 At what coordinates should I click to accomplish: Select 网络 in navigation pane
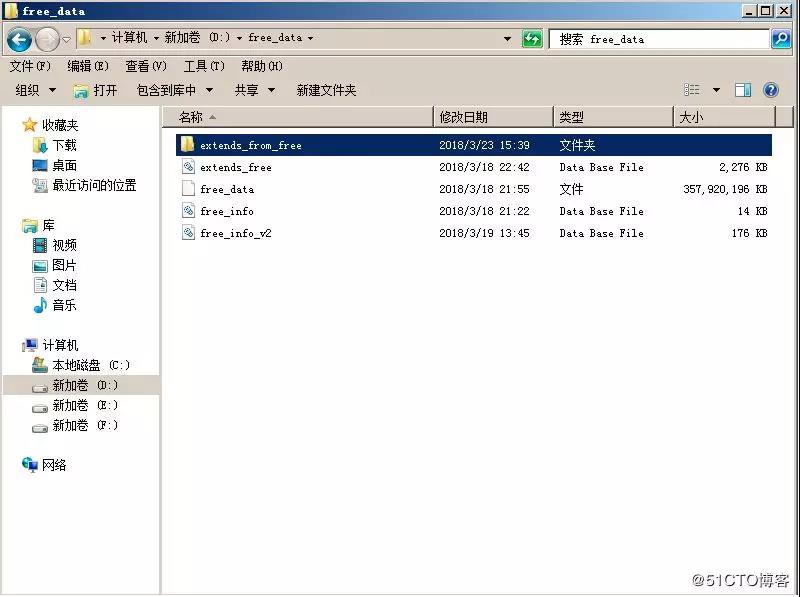coord(54,465)
